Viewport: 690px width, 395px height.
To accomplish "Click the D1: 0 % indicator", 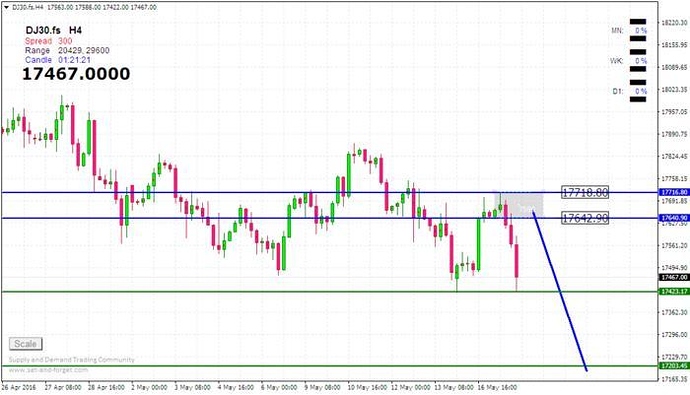I will pyautogui.click(x=630, y=91).
